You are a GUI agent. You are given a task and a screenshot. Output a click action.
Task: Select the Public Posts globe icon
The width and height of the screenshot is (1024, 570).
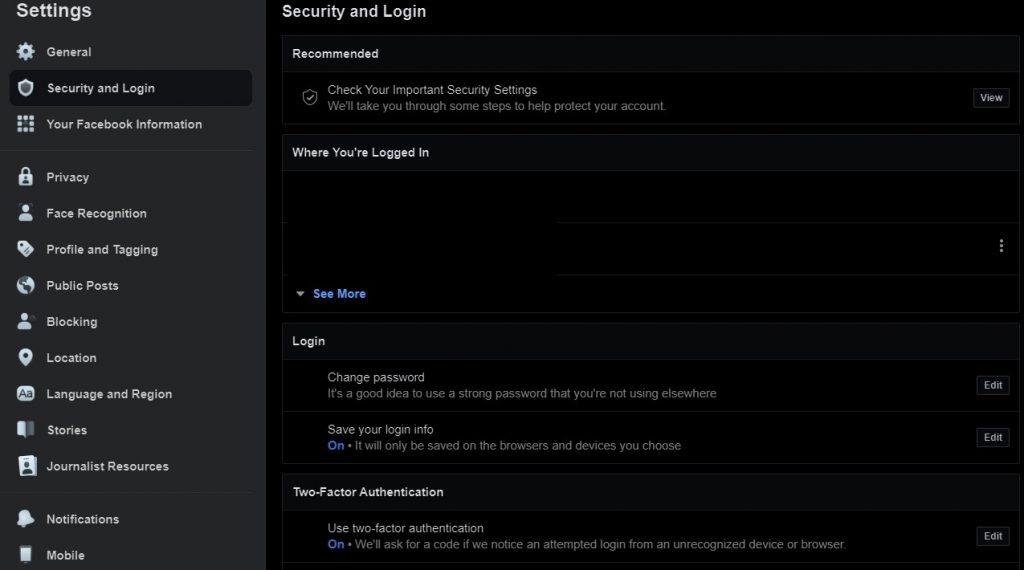[x=25, y=285]
